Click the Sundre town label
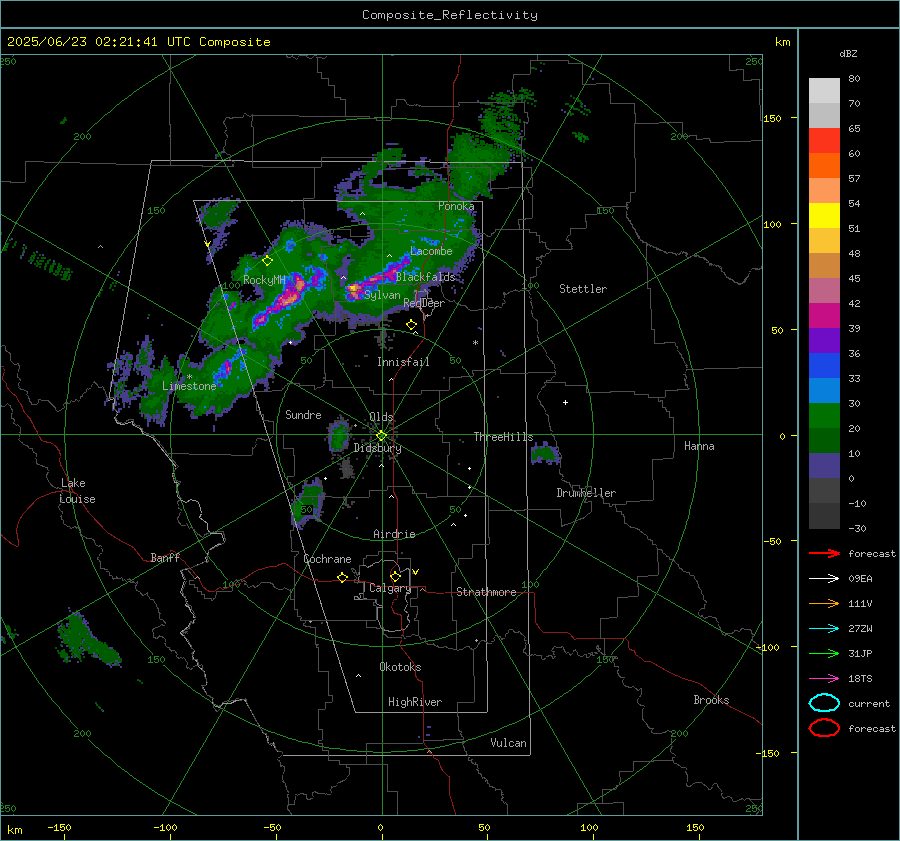The image size is (900, 841). 303,415
